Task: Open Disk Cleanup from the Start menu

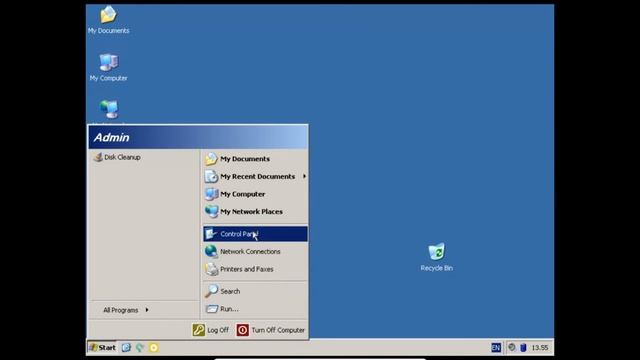Action: 118,157
